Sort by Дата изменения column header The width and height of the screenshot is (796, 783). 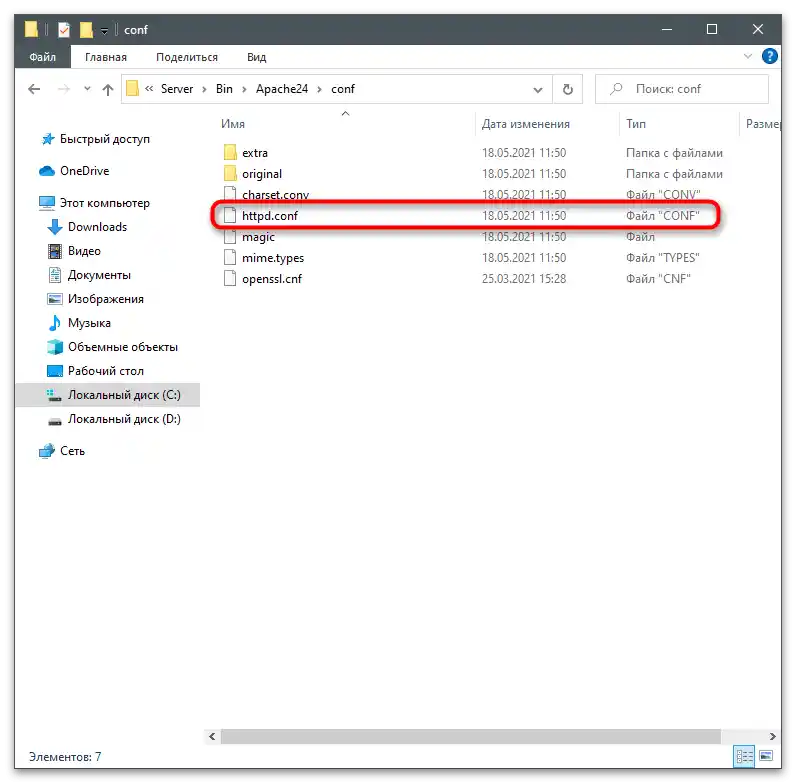(x=547, y=124)
